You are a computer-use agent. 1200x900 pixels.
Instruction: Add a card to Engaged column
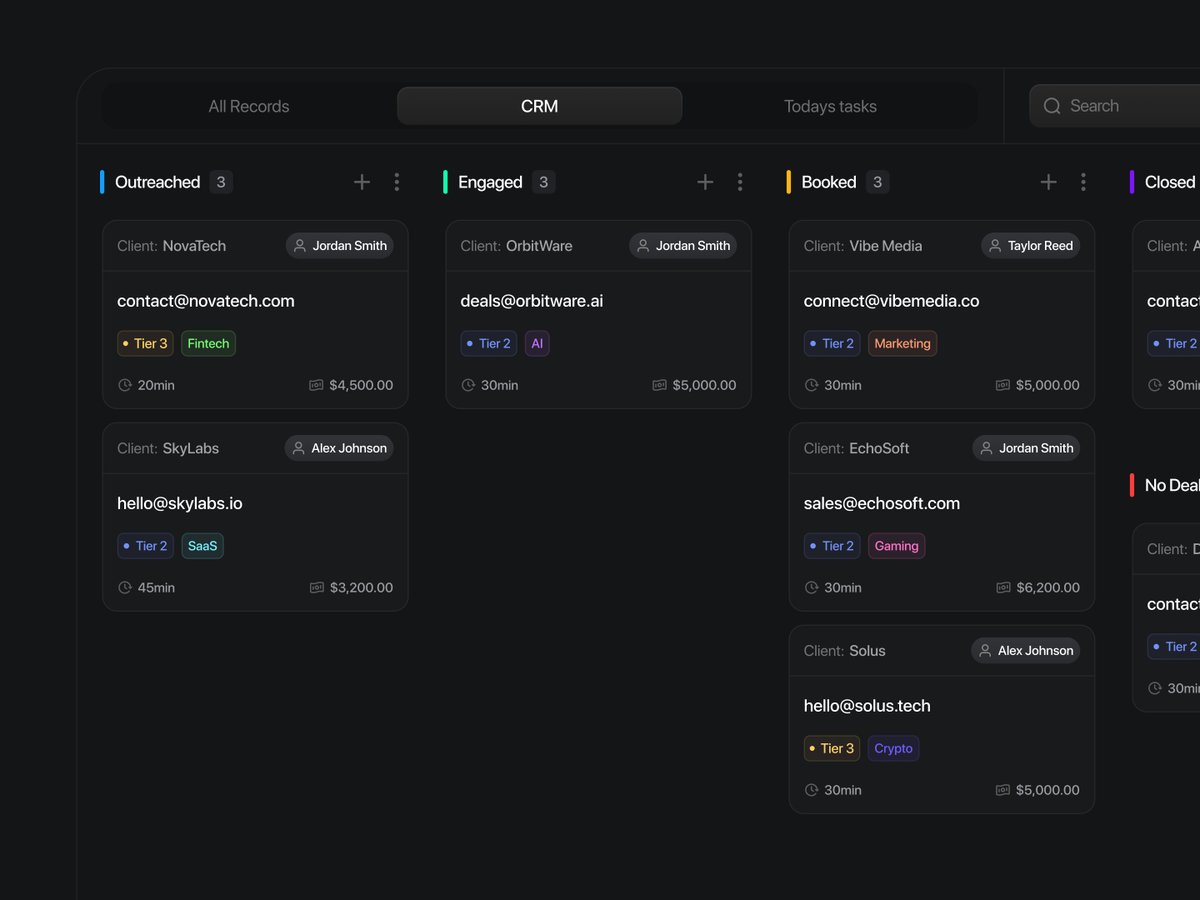tap(705, 182)
